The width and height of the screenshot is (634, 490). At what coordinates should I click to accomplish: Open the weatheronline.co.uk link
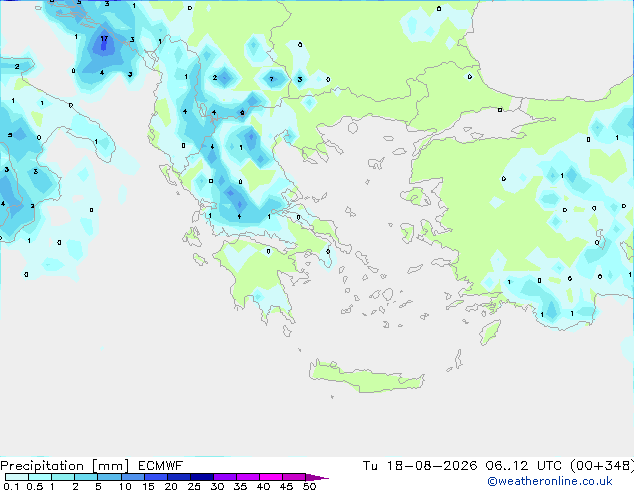(550, 481)
